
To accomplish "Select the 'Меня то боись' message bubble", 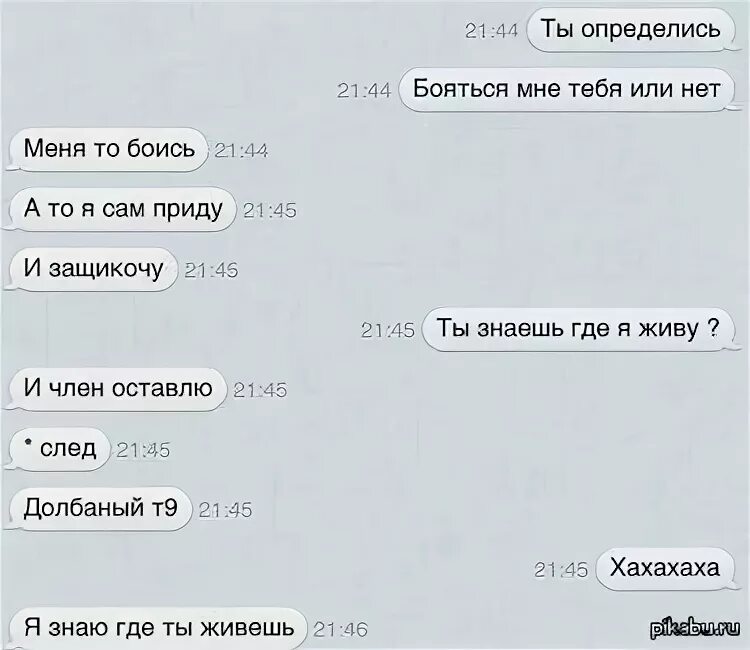I will (x=109, y=149).
